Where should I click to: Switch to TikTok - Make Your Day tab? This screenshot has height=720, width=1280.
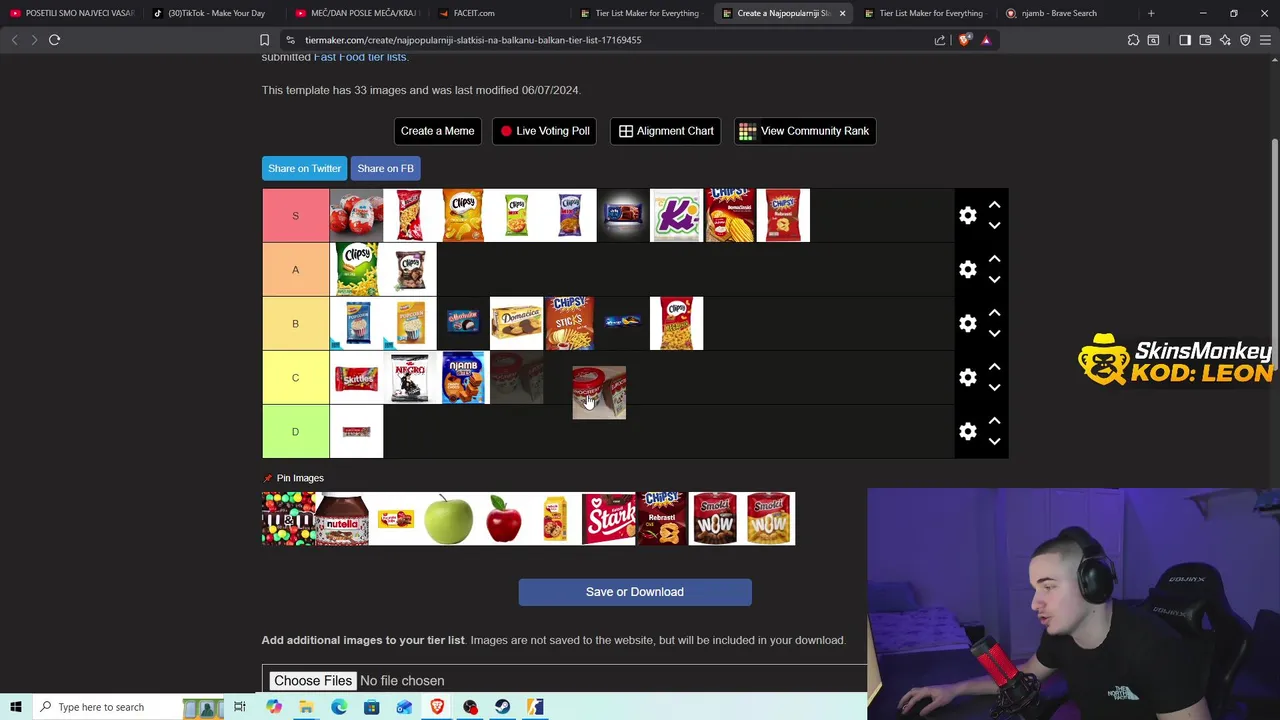(x=210, y=13)
